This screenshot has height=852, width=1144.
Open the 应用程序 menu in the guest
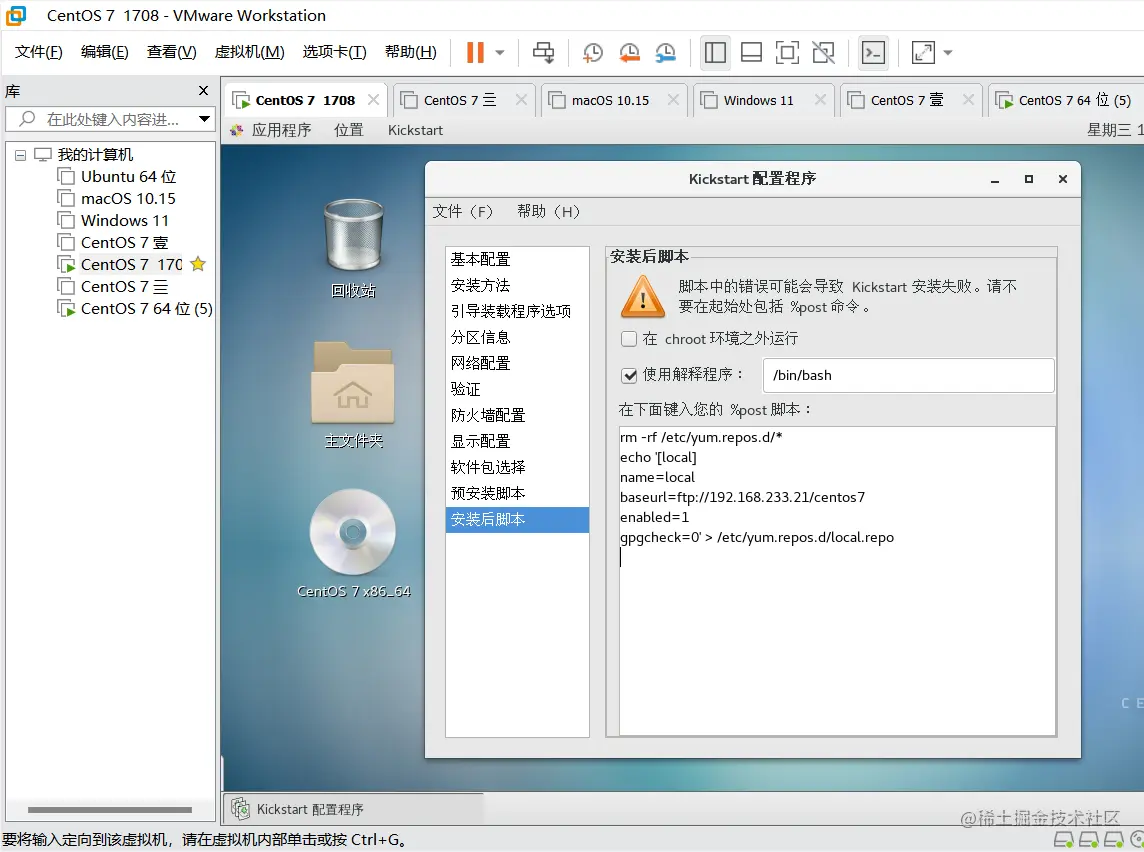281,130
